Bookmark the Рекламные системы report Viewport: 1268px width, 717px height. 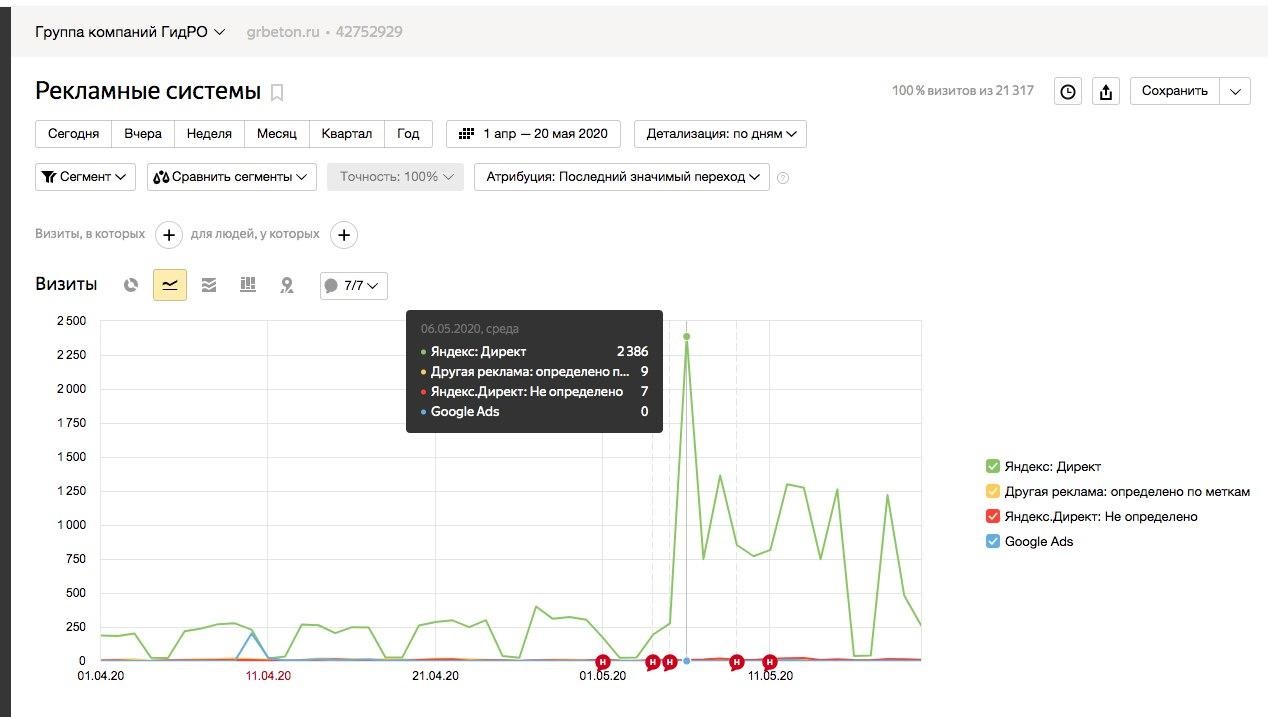coord(277,93)
